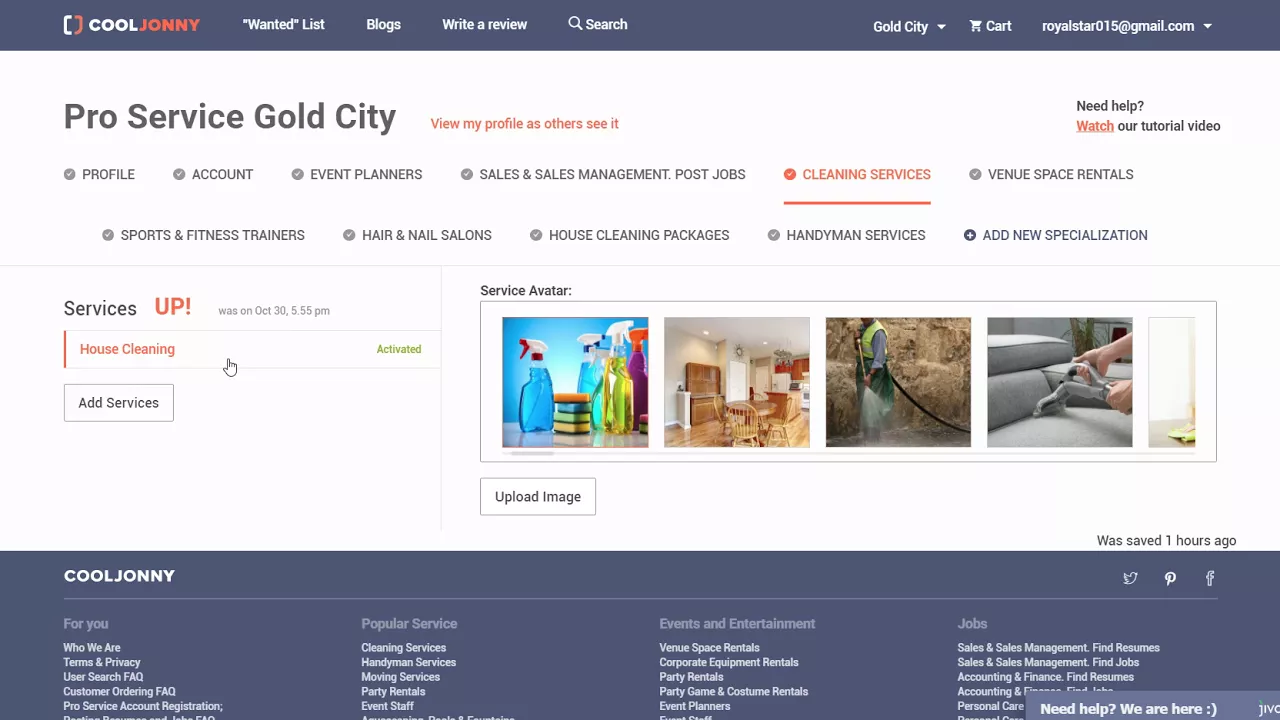Click the Add Services button
This screenshot has width=1280, height=720.
click(x=119, y=403)
